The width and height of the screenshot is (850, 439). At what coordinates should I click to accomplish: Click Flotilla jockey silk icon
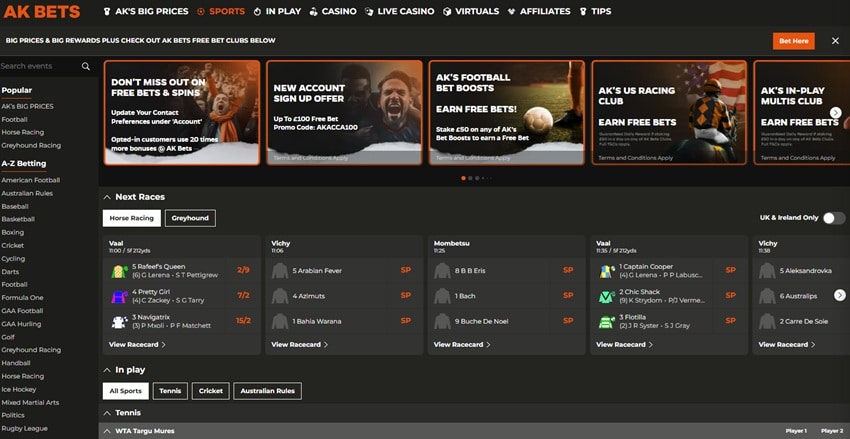(x=607, y=322)
